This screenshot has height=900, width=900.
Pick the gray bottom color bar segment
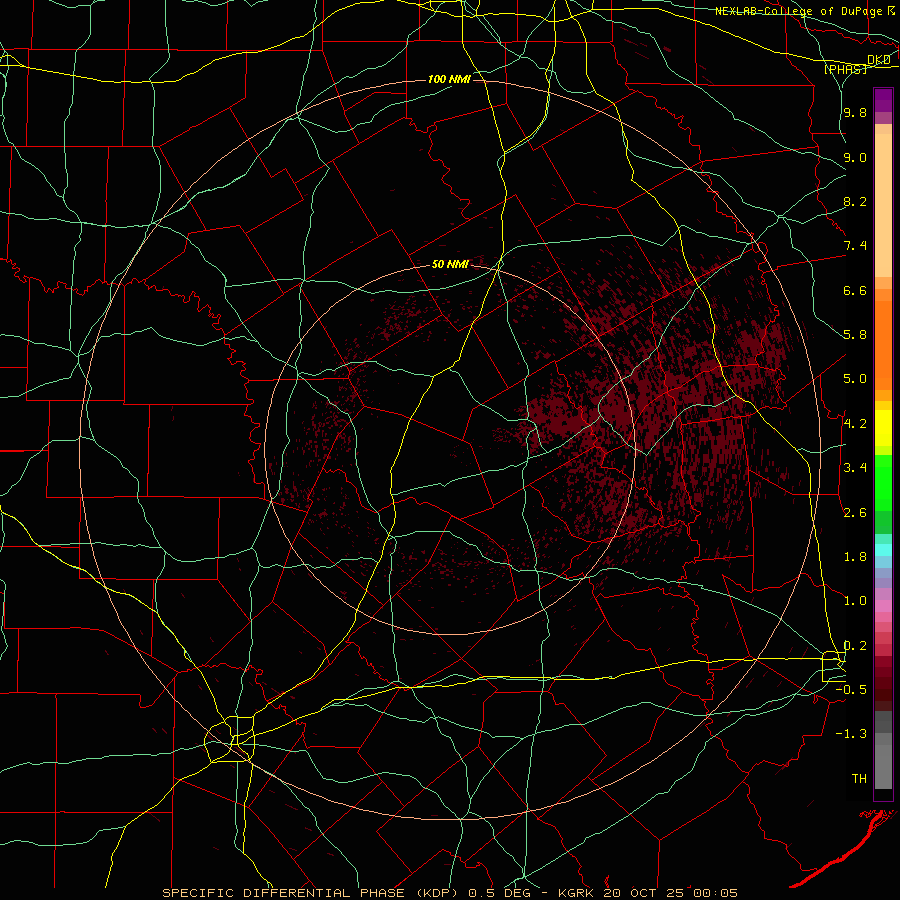point(883,767)
